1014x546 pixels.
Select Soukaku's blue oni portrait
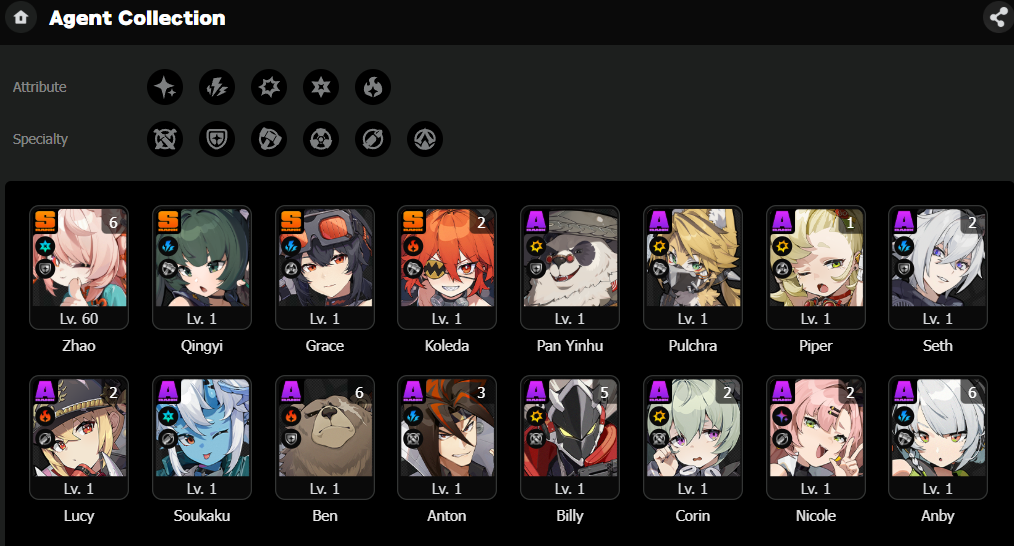202,428
